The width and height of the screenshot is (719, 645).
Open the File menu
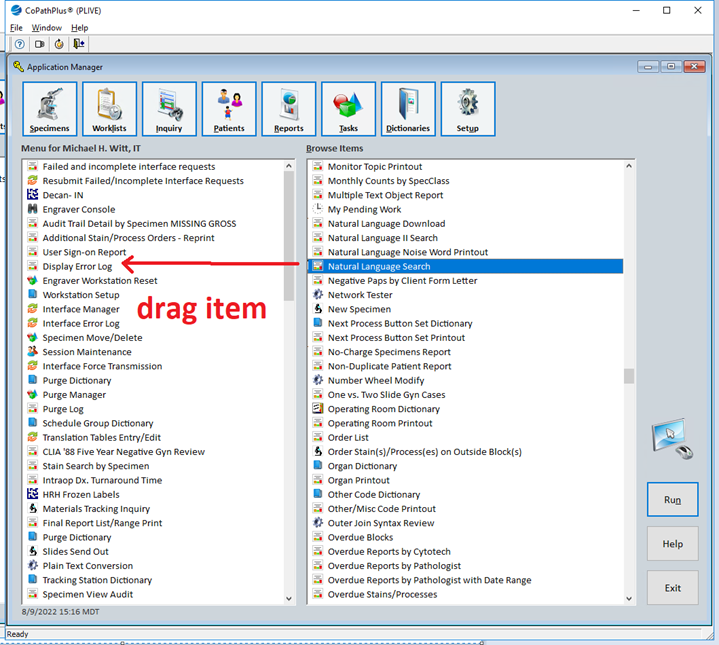point(16,28)
